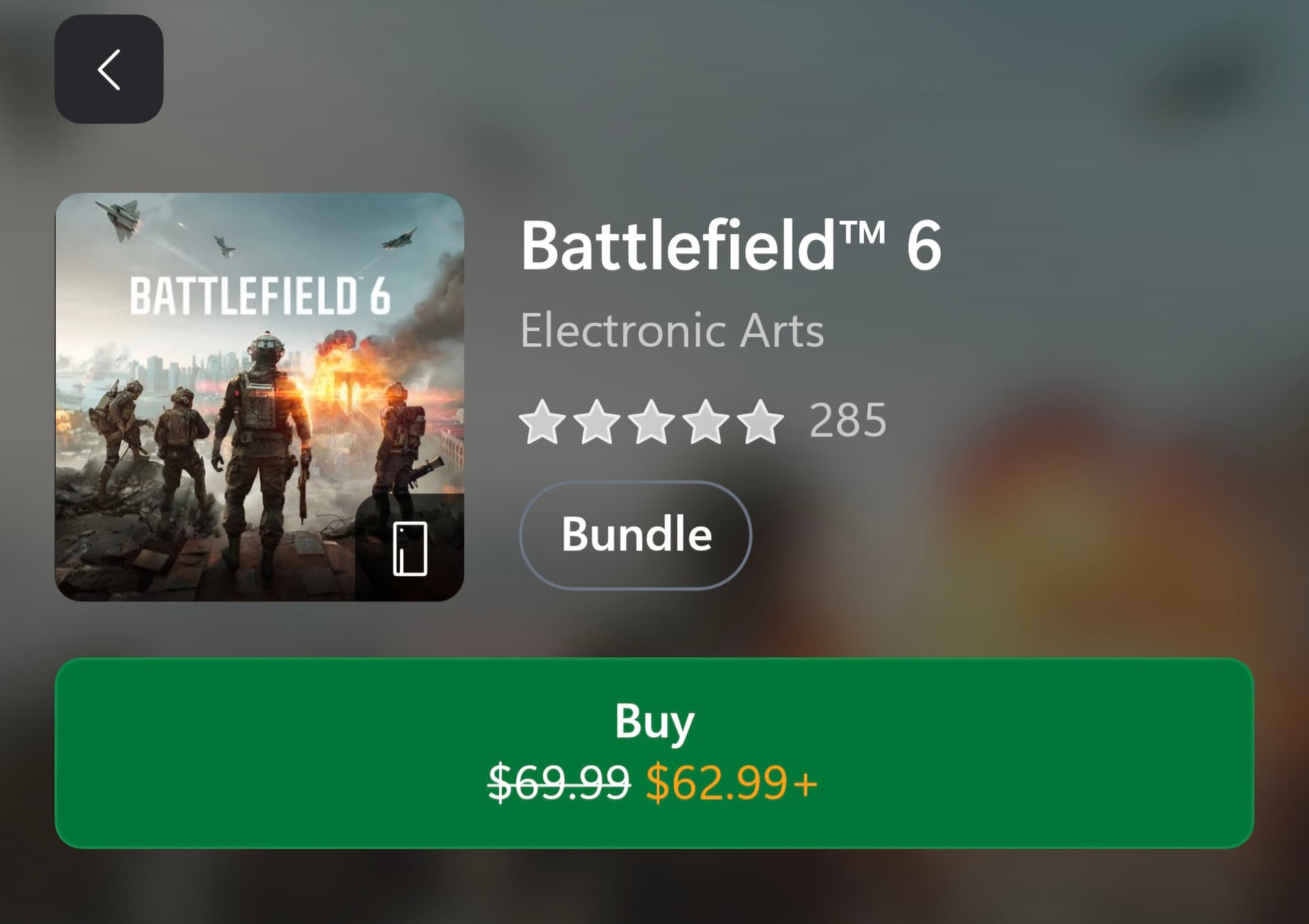Click the word Buy on the green button
The width and height of the screenshot is (1309, 924).
point(654,721)
